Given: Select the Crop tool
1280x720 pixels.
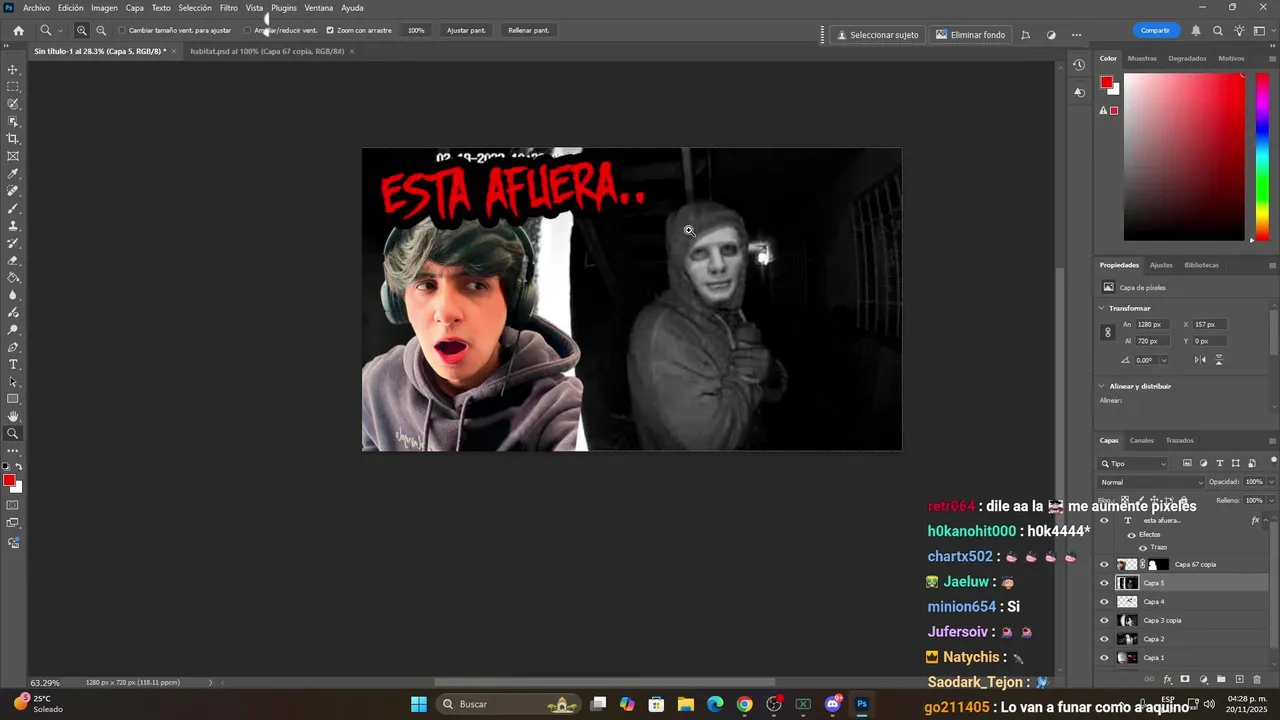Looking at the screenshot, I should click(x=13, y=139).
